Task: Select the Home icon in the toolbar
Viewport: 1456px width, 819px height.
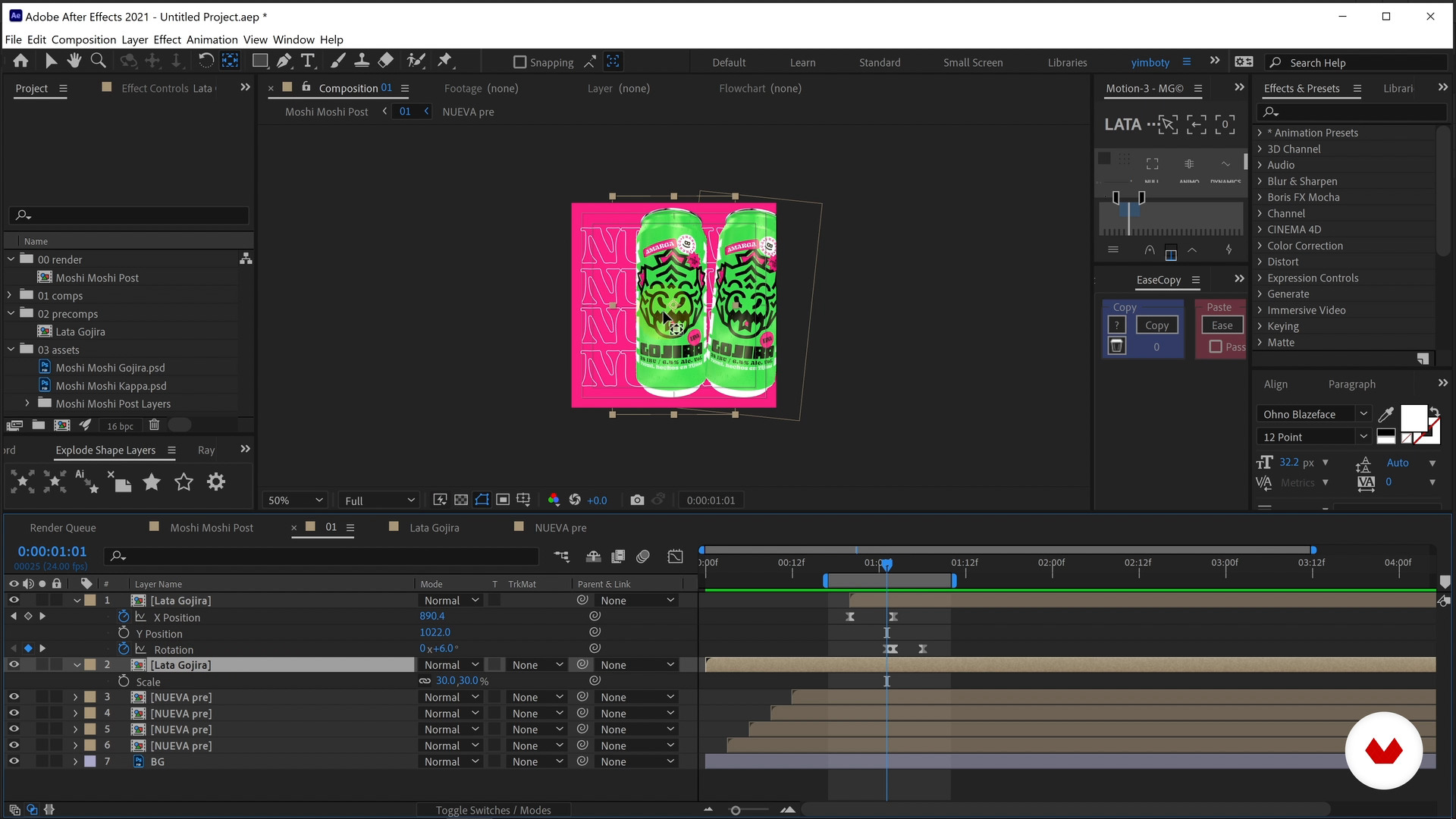Action: point(20,61)
